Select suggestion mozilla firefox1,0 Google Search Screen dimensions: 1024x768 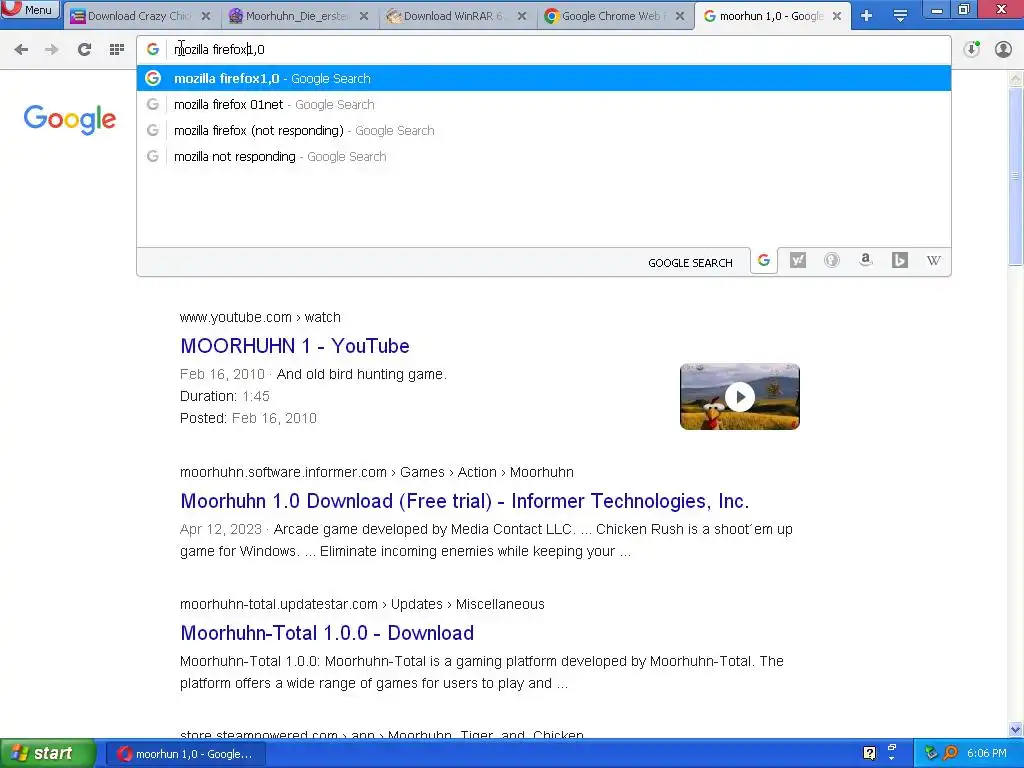click(543, 78)
